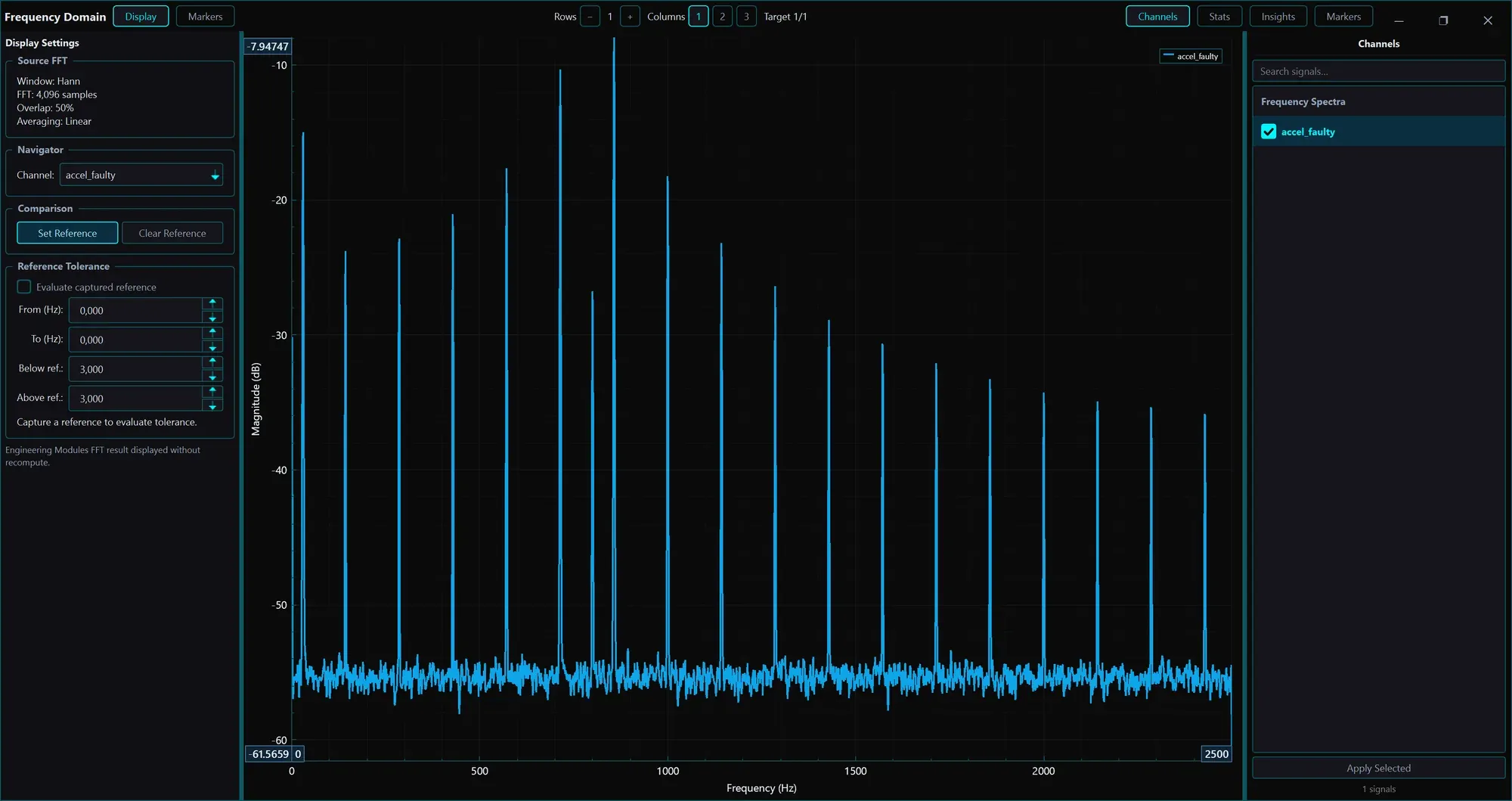Minimize the Frequency Domain window
This screenshot has width=1512, height=801.
[1399, 20]
